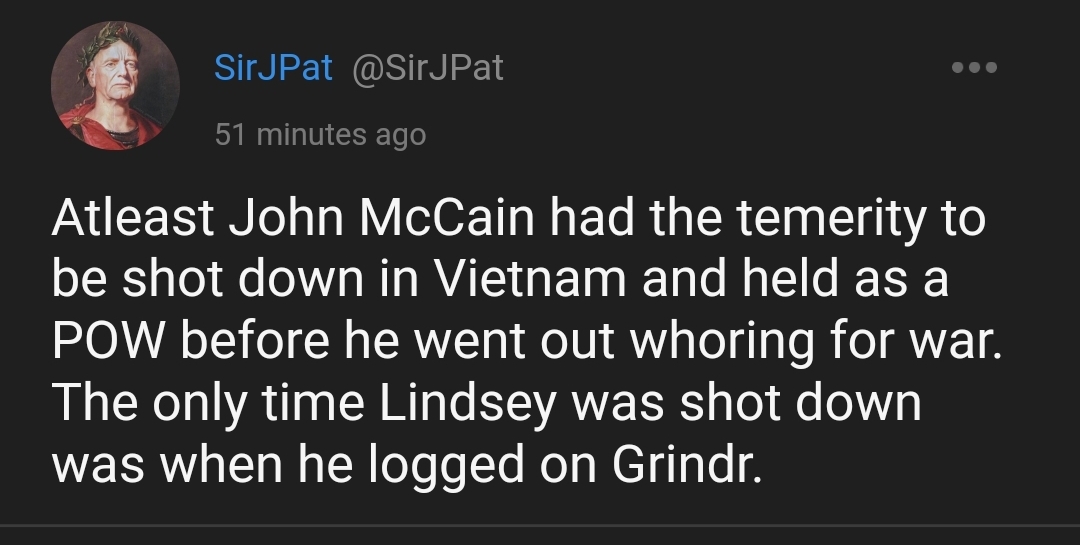Open the blue SirJPat display name link
1080x545 pixels.
[x=273, y=68]
